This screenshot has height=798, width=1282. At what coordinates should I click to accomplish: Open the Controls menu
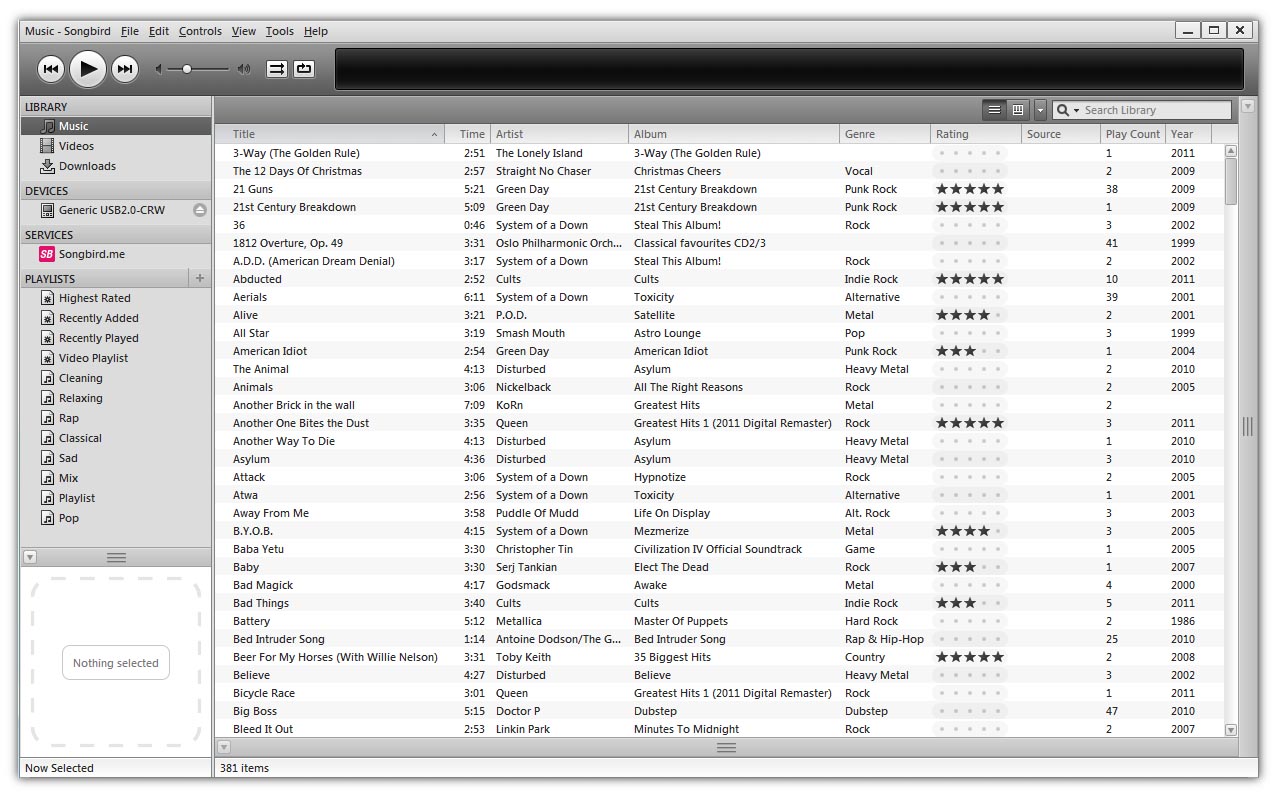(x=200, y=31)
